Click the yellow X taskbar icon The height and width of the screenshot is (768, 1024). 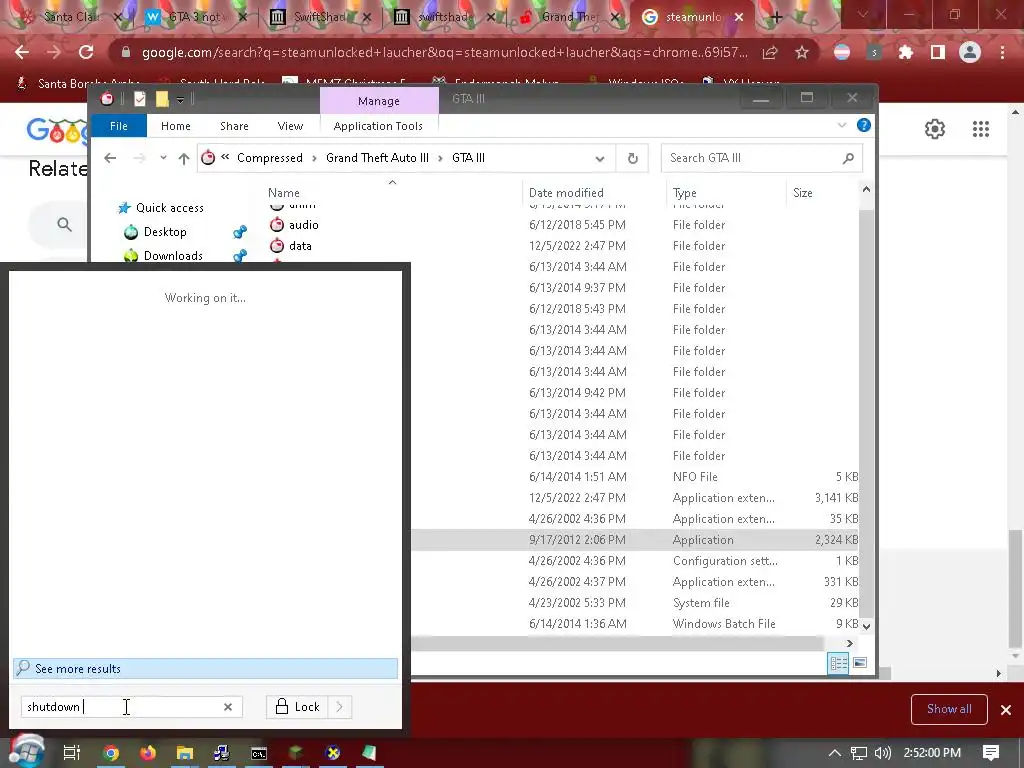(x=333, y=753)
